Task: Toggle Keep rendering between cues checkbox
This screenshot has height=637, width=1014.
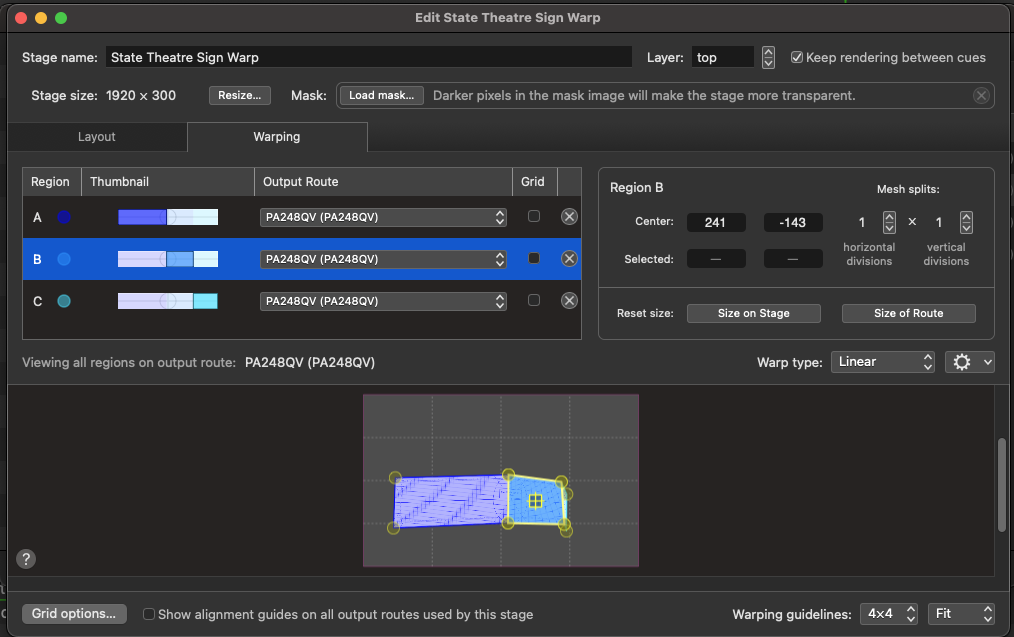Action: [x=797, y=58]
